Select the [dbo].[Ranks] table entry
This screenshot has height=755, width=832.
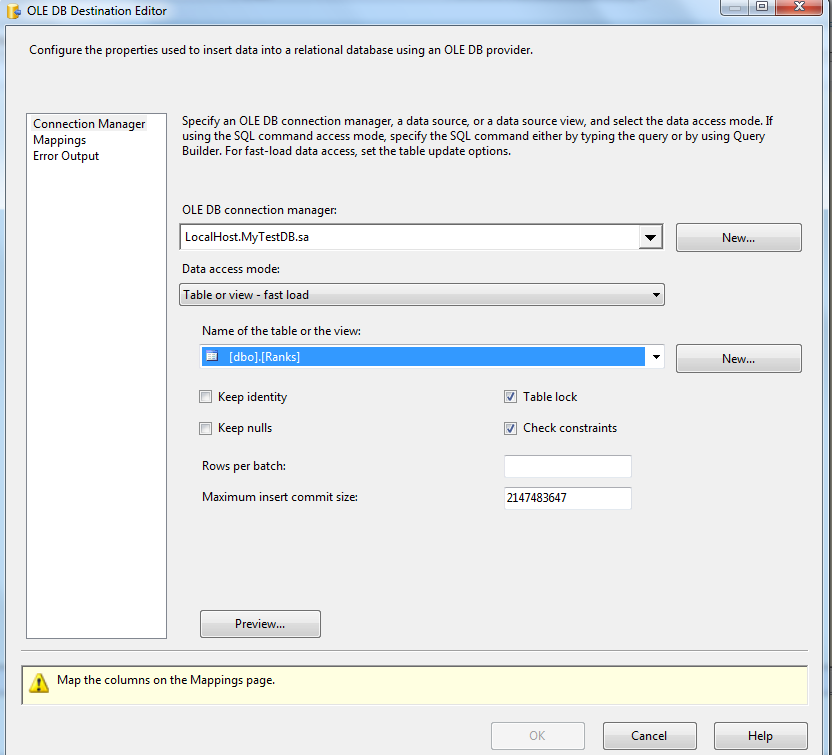pos(423,357)
